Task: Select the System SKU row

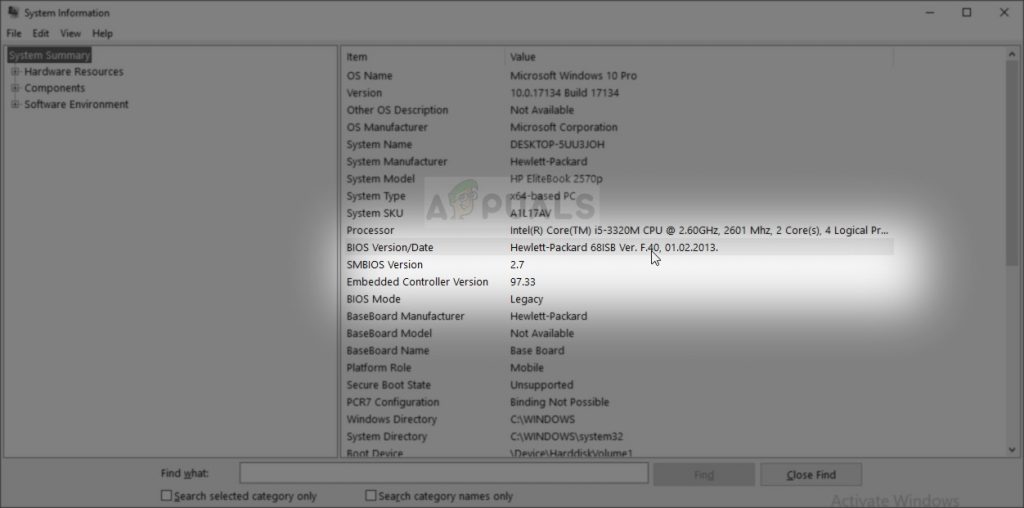Action: pyautogui.click(x=617, y=213)
